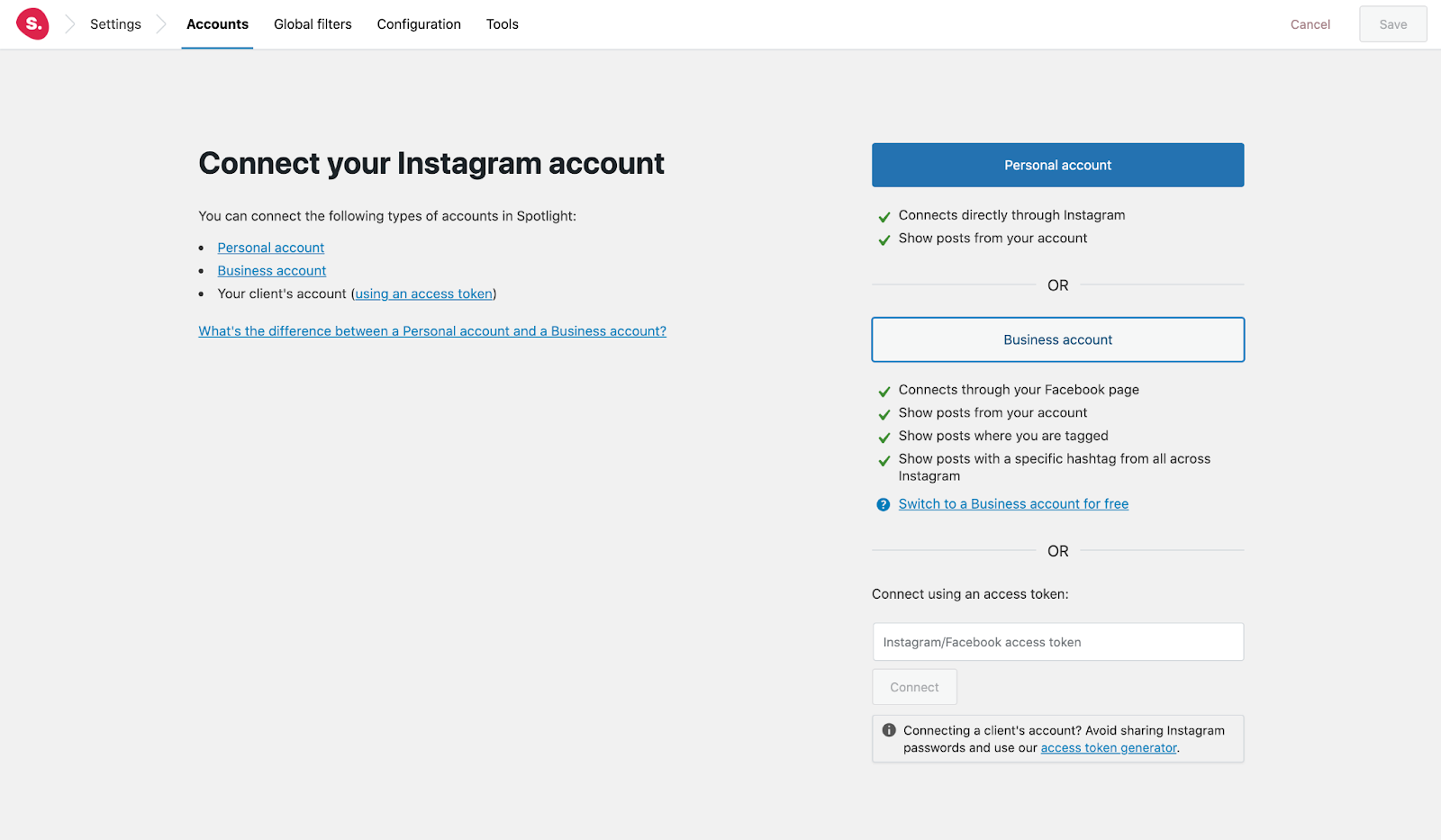Focus the Instagram/Facebook access token field
This screenshot has width=1441, height=840.
point(1058,642)
